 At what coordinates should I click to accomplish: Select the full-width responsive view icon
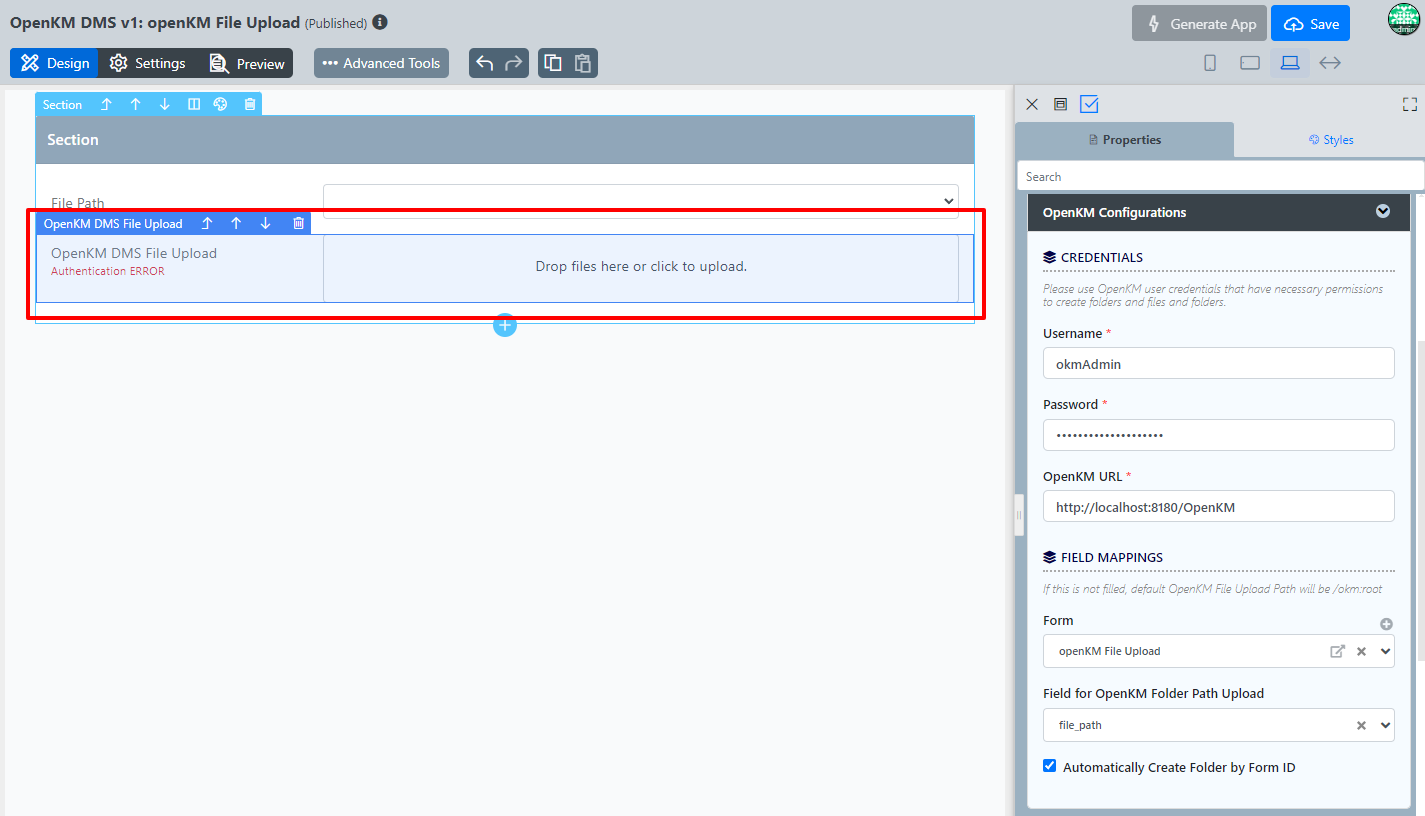click(x=1330, y=63)
